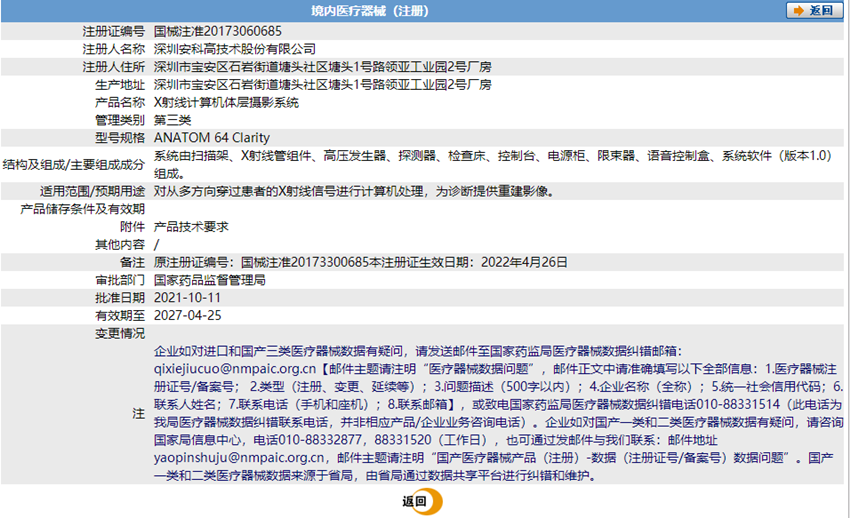Viewport: 850px width, 518px height.
Task: Click the approval department 国家药品监督管理局
Action: pos(210,280)
